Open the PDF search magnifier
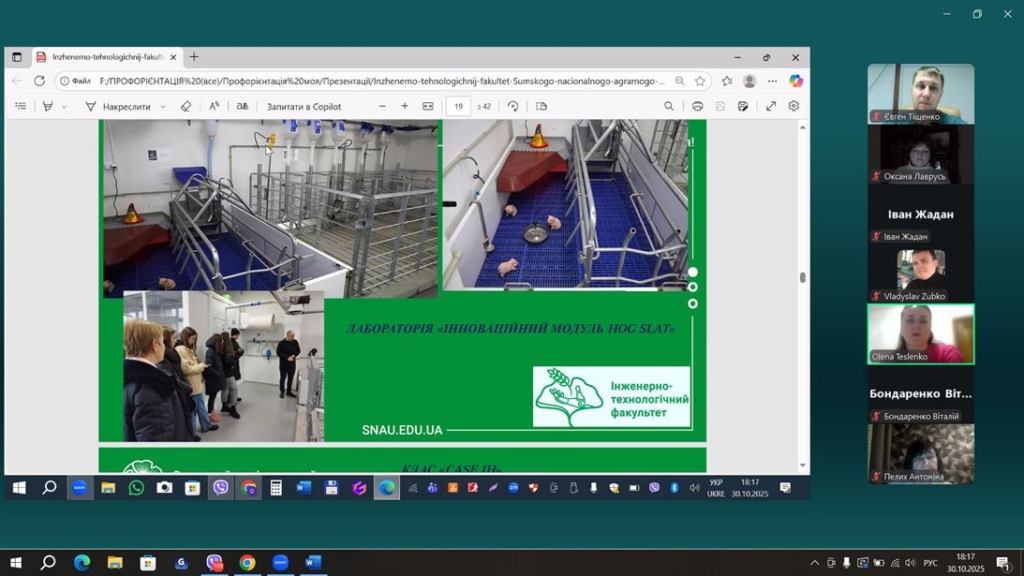 pos(669,106)
